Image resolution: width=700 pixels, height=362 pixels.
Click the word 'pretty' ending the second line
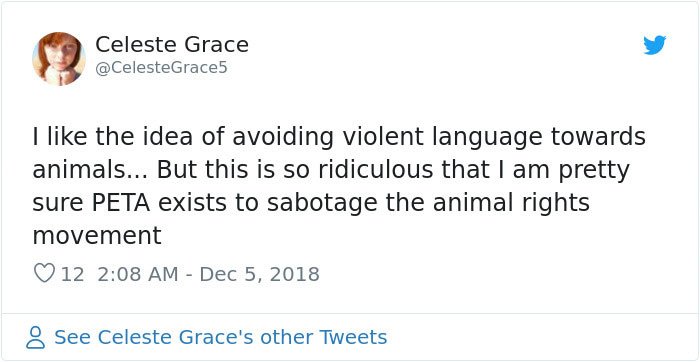point(596,171)
